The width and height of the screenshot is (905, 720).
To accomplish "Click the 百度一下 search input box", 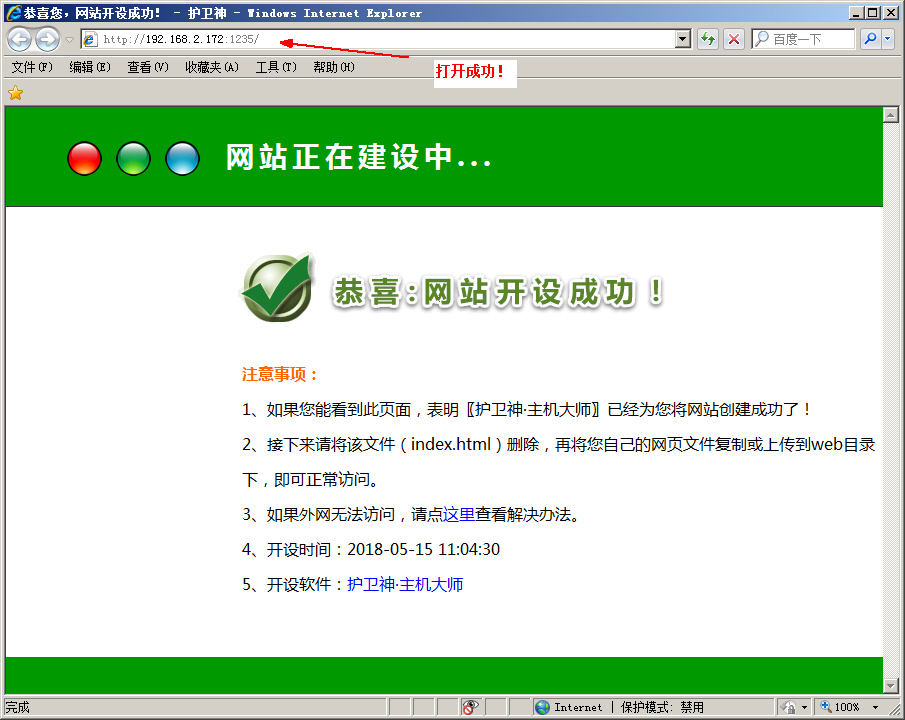I will coord(810,39).
